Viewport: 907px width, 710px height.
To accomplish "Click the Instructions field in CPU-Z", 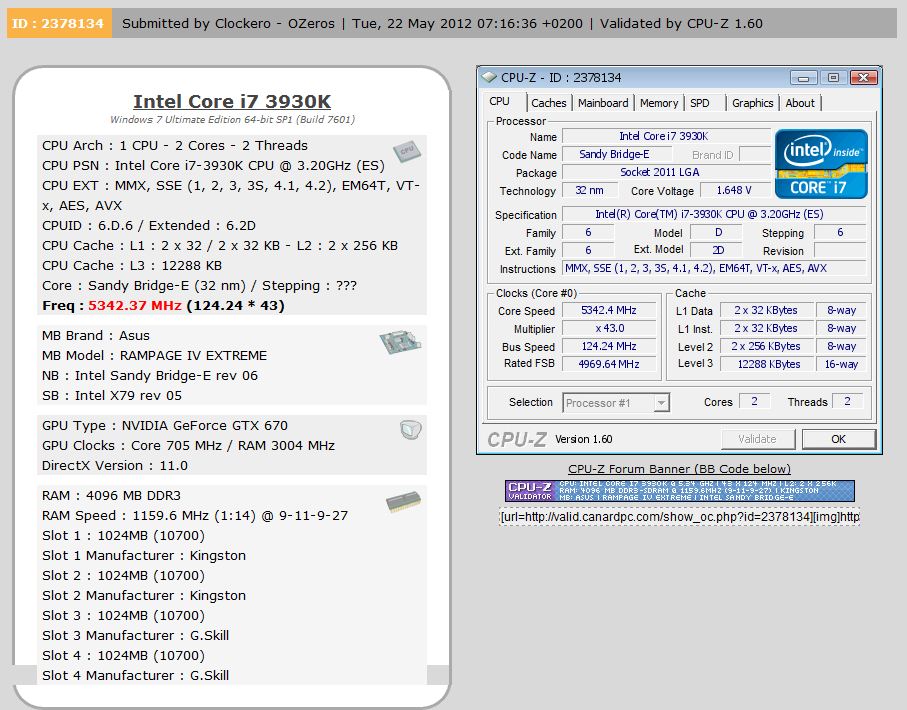I will (x=714, y=268).
